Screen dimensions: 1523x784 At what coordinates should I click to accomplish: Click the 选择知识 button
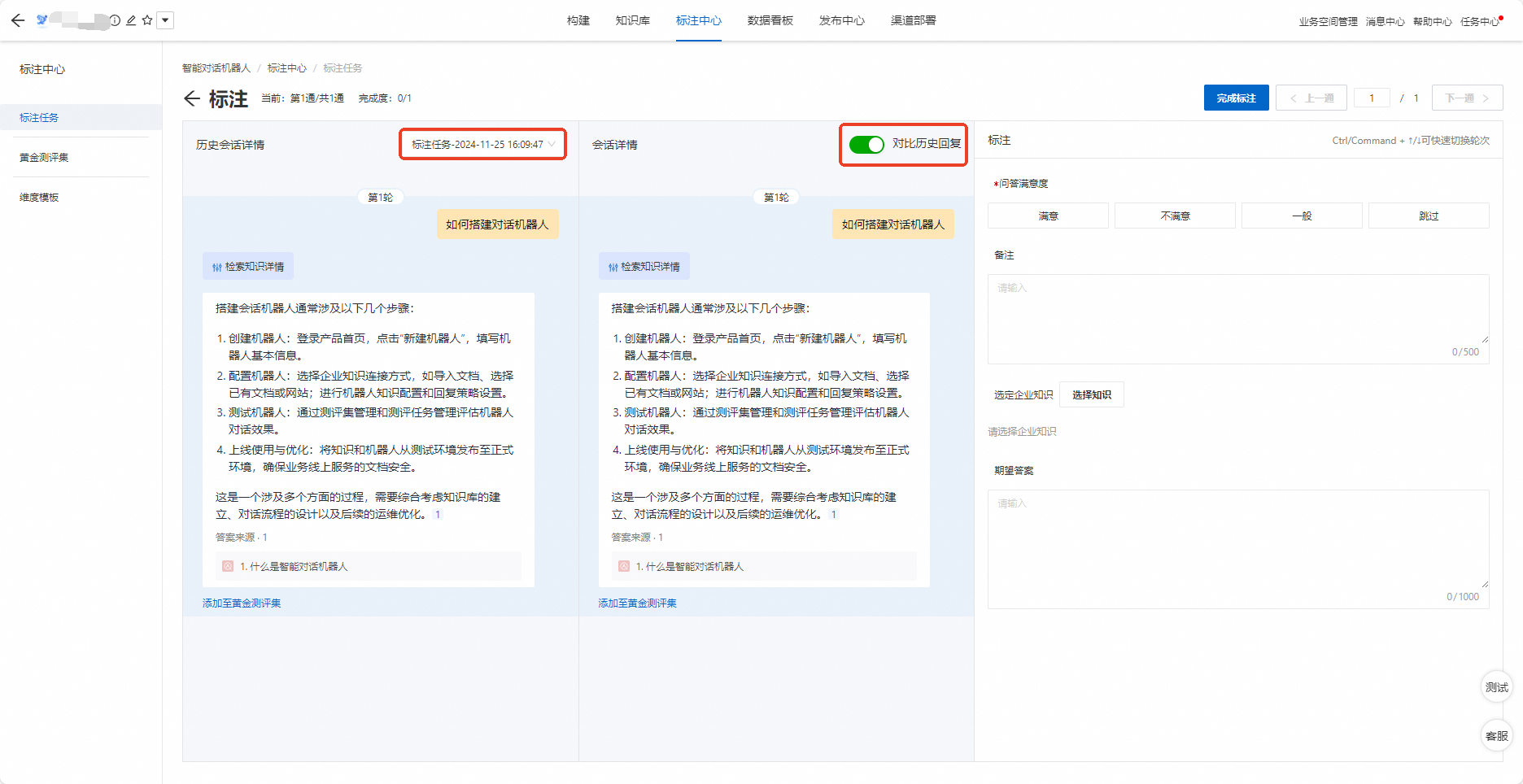1092,394
